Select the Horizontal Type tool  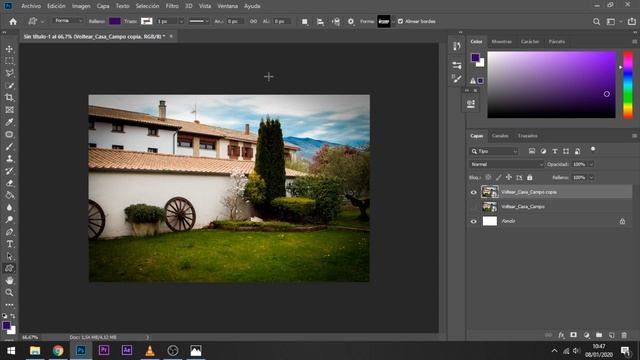pyautogui.click(x=9, y=244)
